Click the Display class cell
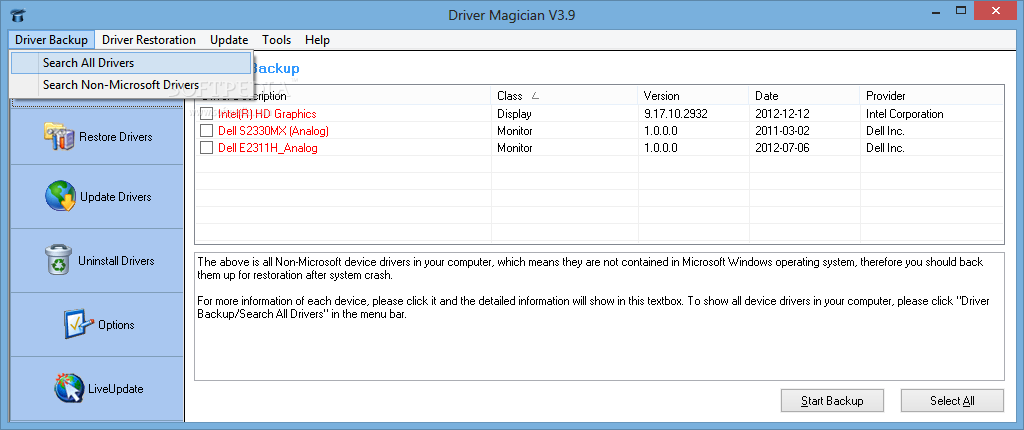1024x430 pixels. tap(514, 114)
